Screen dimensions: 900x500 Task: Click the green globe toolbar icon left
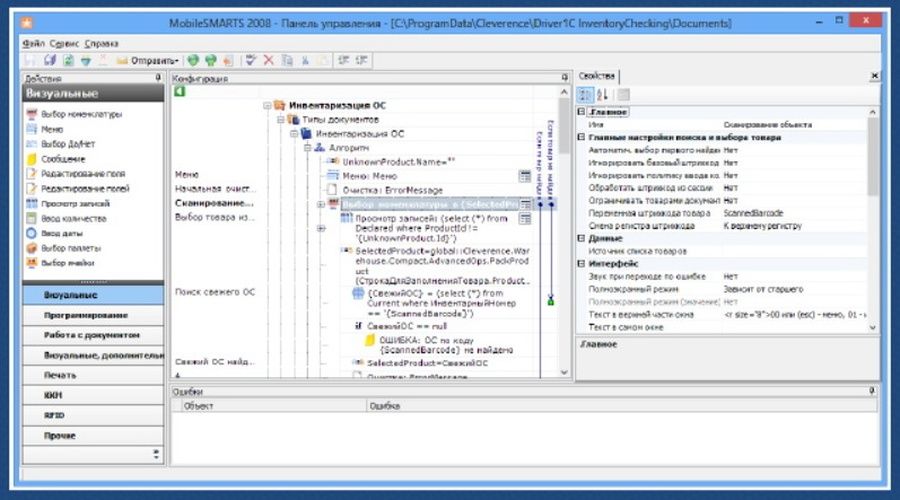193,60
